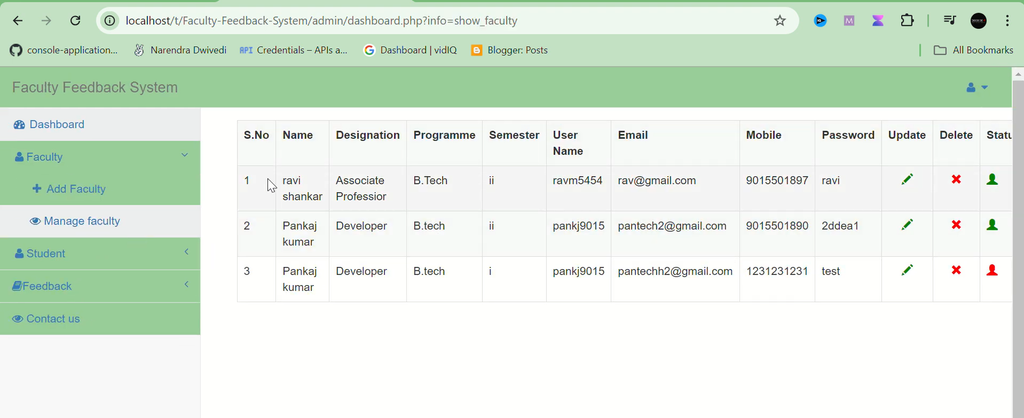Viewport: 1024px width, 418px height.
Task: Open Manage faculty page
Action: [100, 221]
